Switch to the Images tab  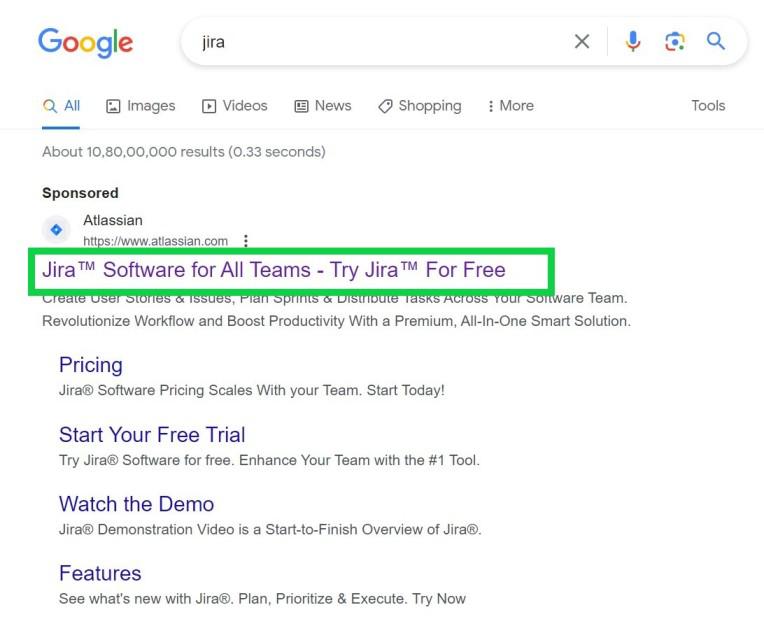coord(141,106)
